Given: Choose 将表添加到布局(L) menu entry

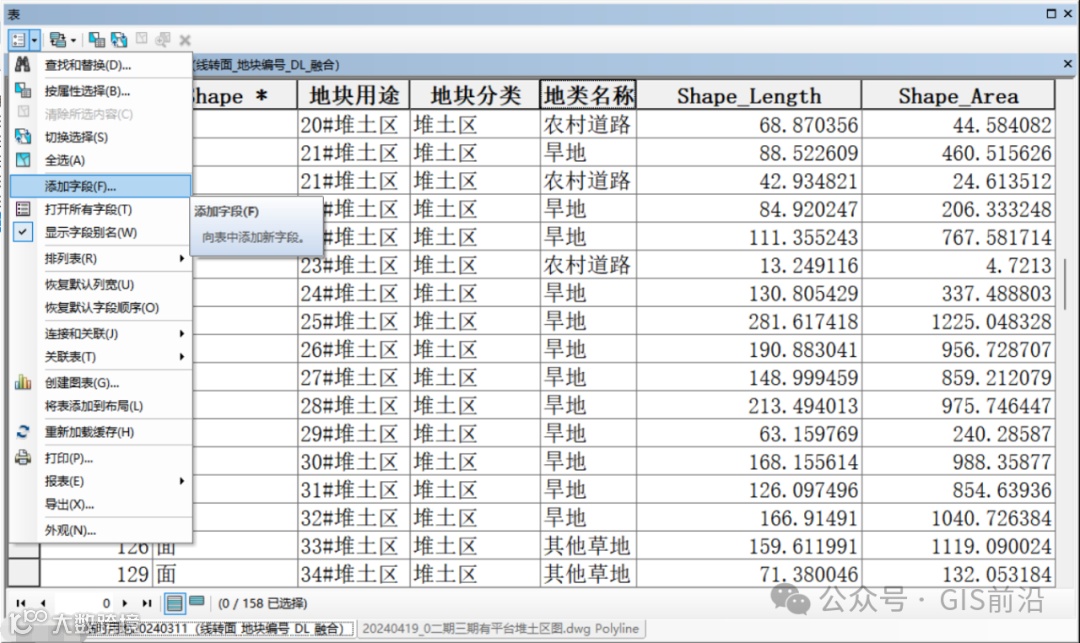Looking at the screenshot, I should 101,406.
